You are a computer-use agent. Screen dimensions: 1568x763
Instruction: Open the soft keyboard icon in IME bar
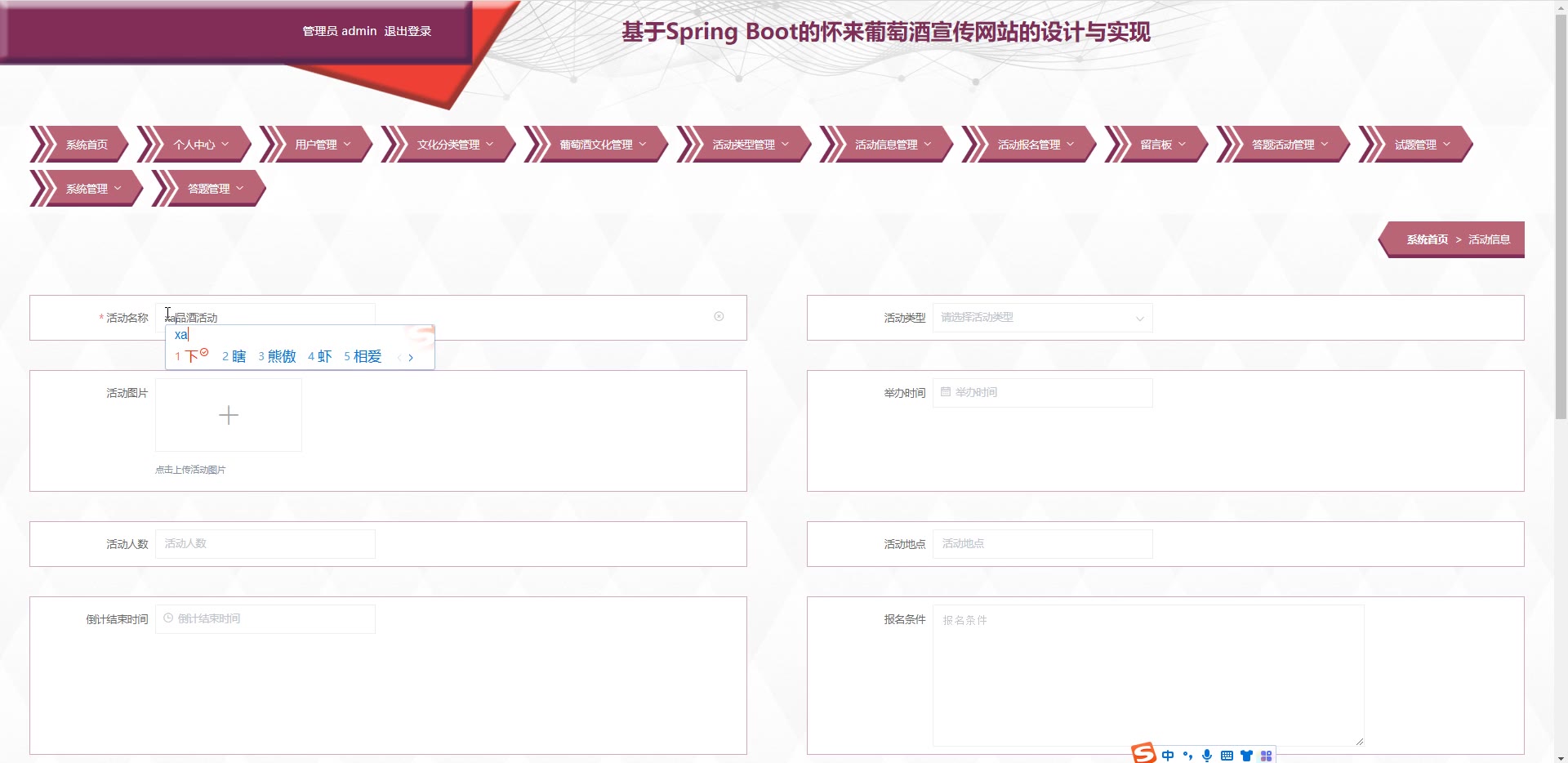(x=1227, y=756)
